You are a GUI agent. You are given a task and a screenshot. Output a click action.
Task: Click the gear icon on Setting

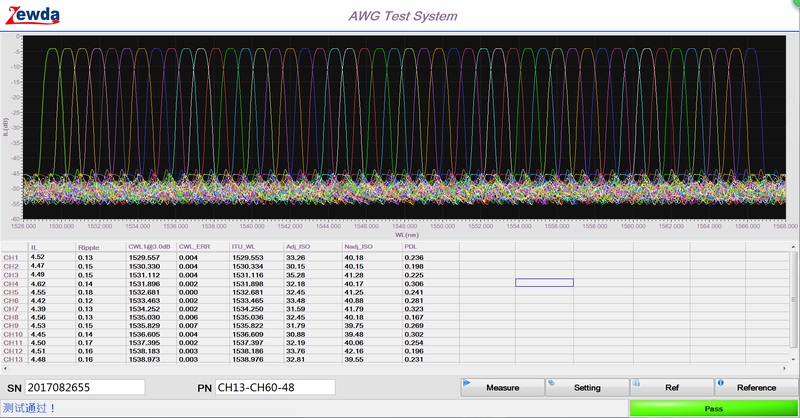551,382
